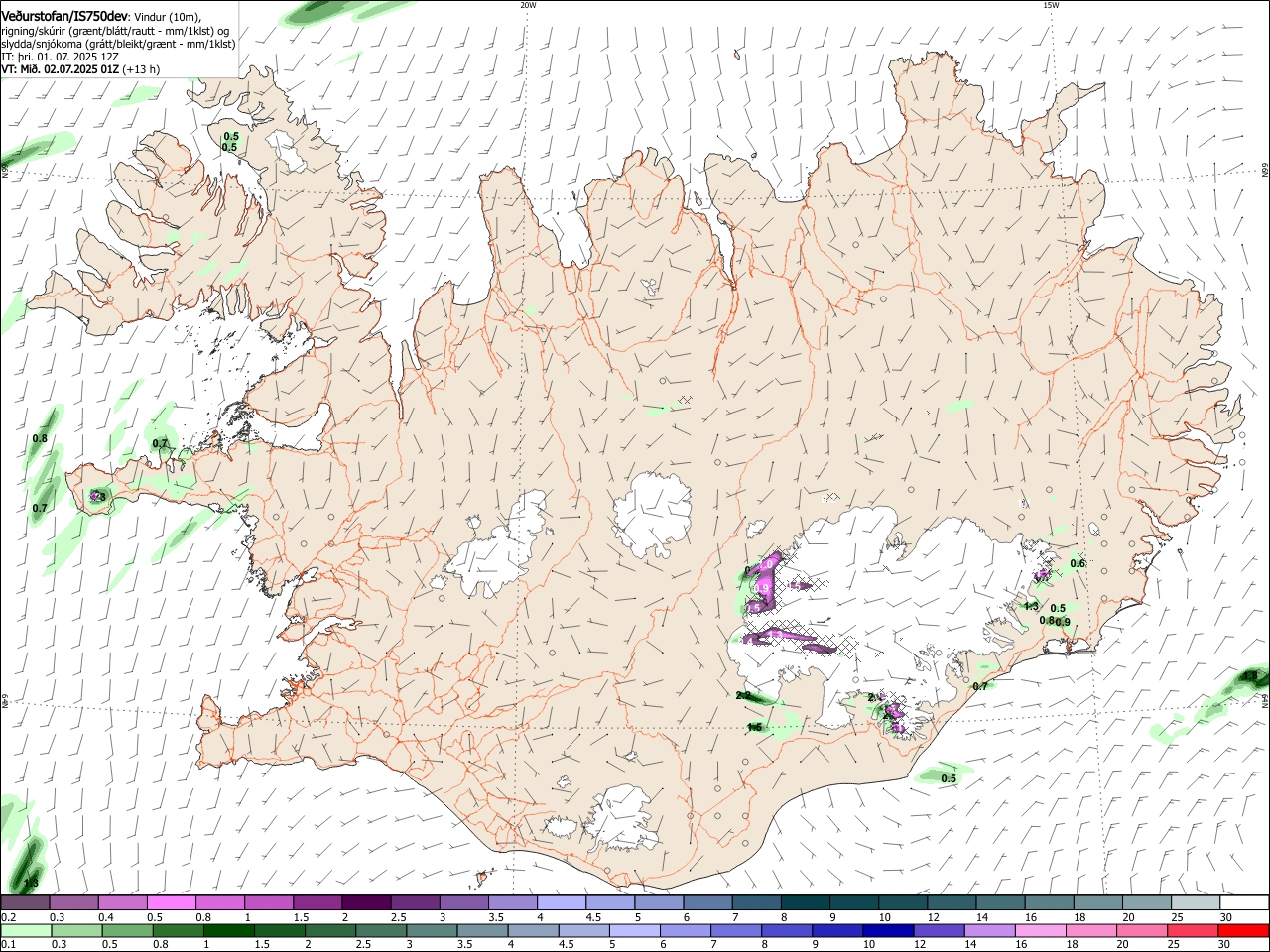Pick the palest mint green rain scale swatch
Viewport: 1270px width, 952px height.
tap(25, 930)
